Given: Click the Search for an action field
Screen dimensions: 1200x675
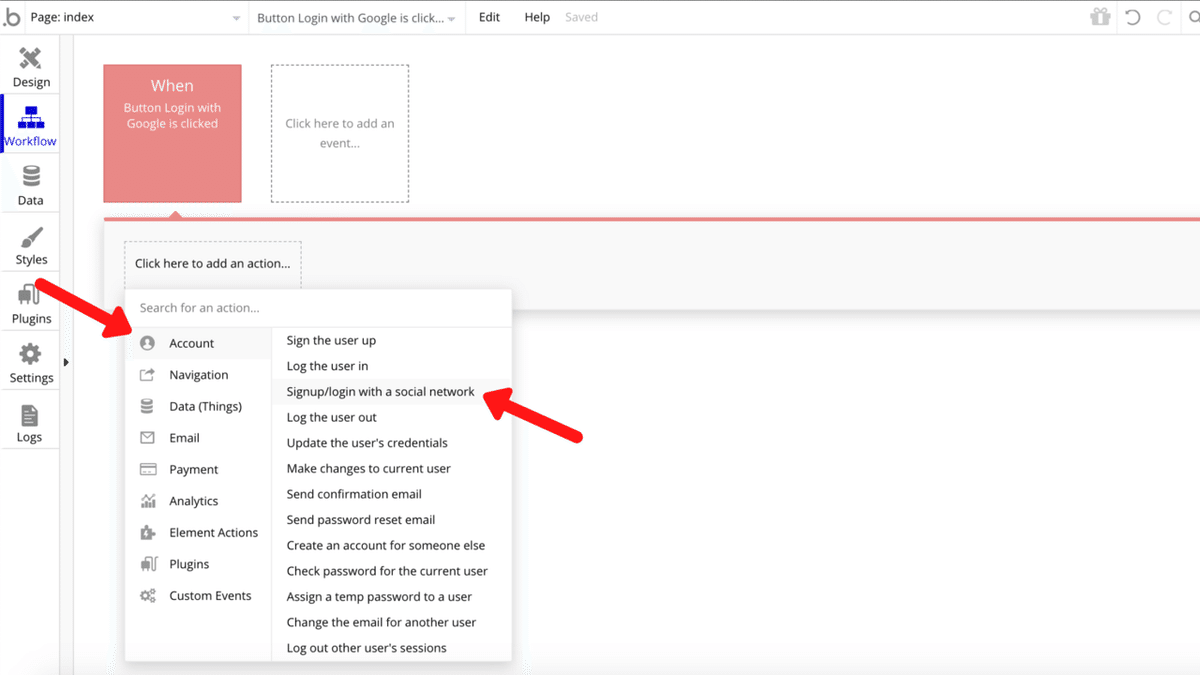Looking at the screenshot, I should [318, 308].
